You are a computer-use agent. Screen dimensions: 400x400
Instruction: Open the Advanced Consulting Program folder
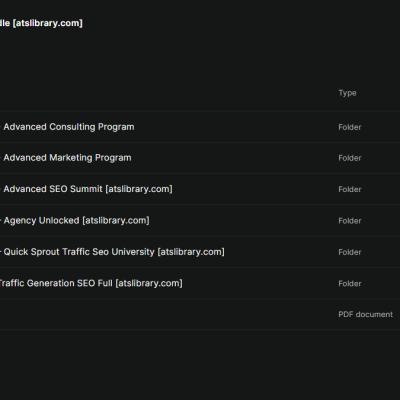click(69, 127)
